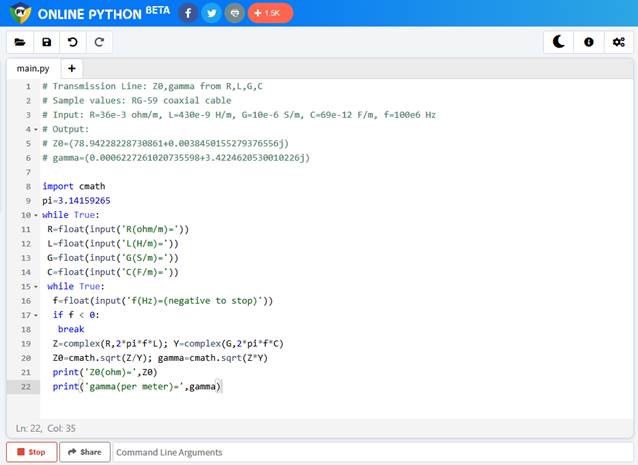
Task: Select the main.py tab
Action: coord(33,69)
